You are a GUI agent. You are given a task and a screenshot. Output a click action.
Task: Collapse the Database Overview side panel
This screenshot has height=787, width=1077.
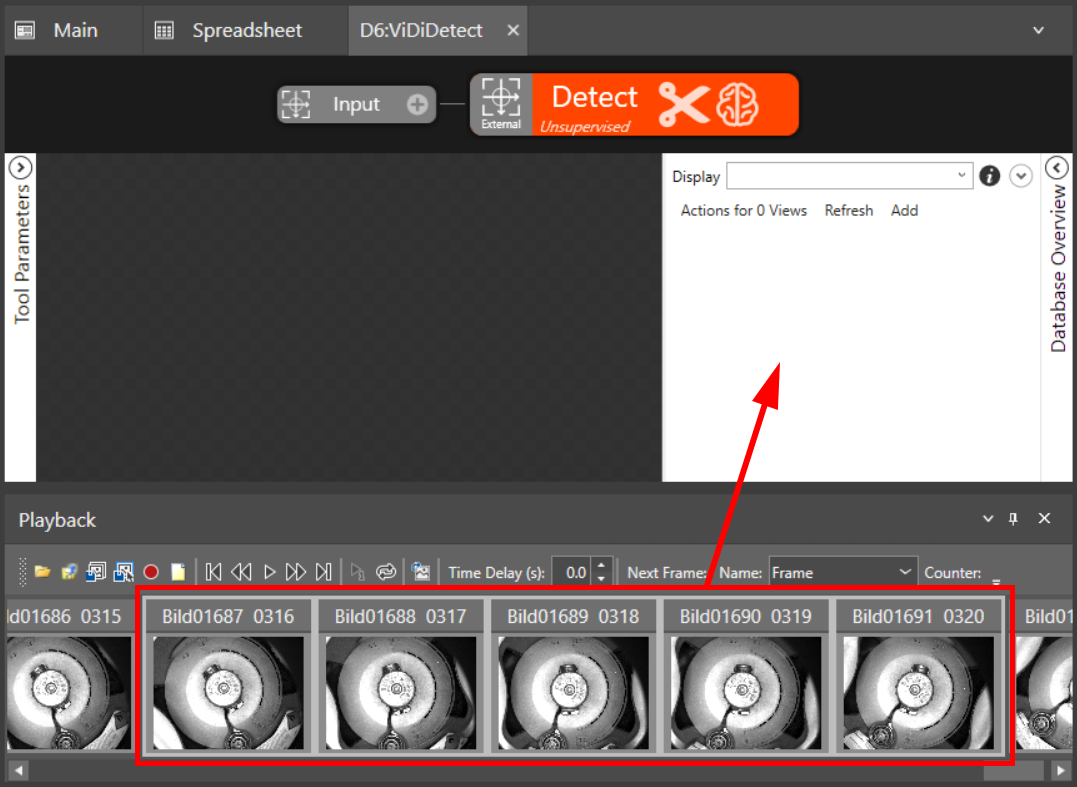tap(1058, 167)
